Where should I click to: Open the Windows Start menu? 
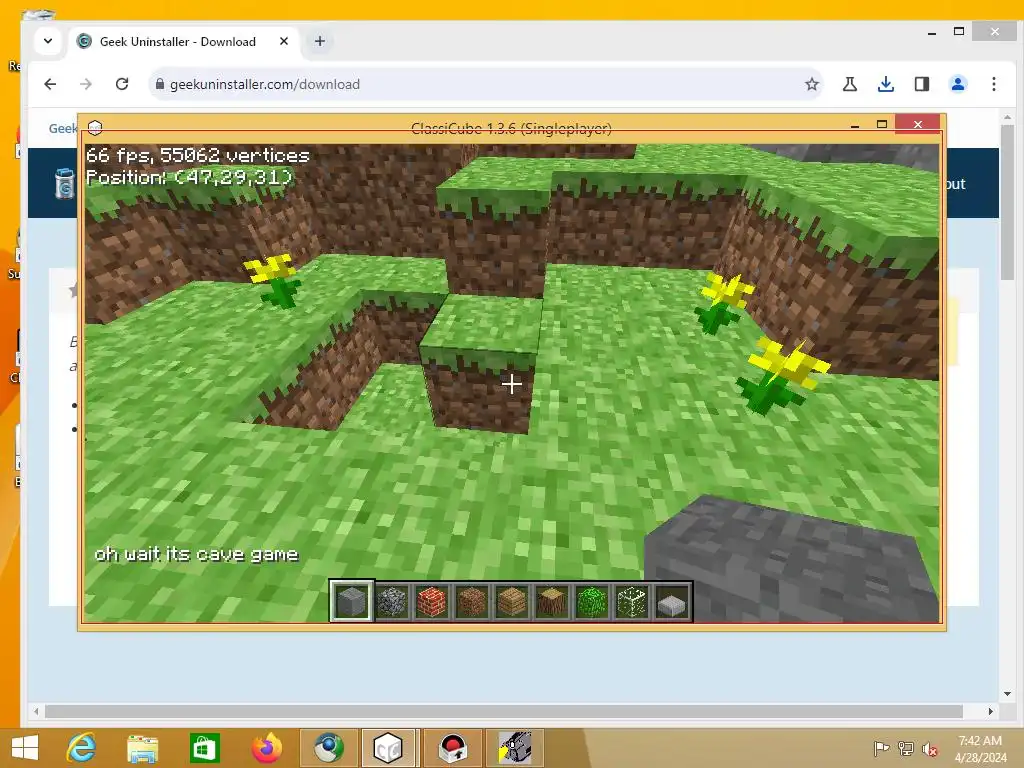tap(25, 748)
